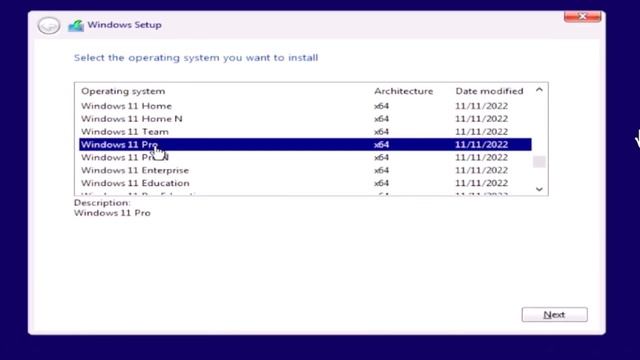The height and width of the screenshot is (360, 640).
Task: Click the Operating system column header
Action: coord(123,91)
